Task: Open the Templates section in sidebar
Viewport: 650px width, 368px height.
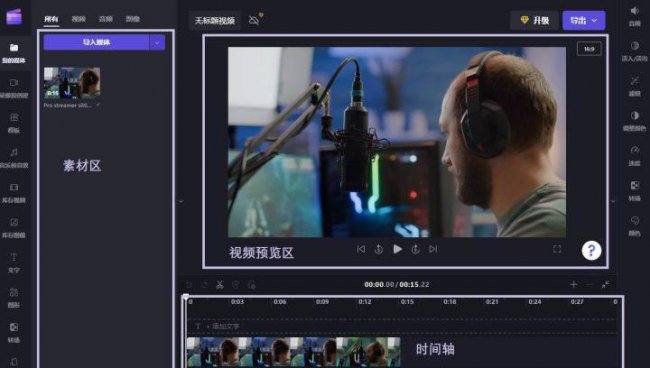Action: [x=14, y=123]
